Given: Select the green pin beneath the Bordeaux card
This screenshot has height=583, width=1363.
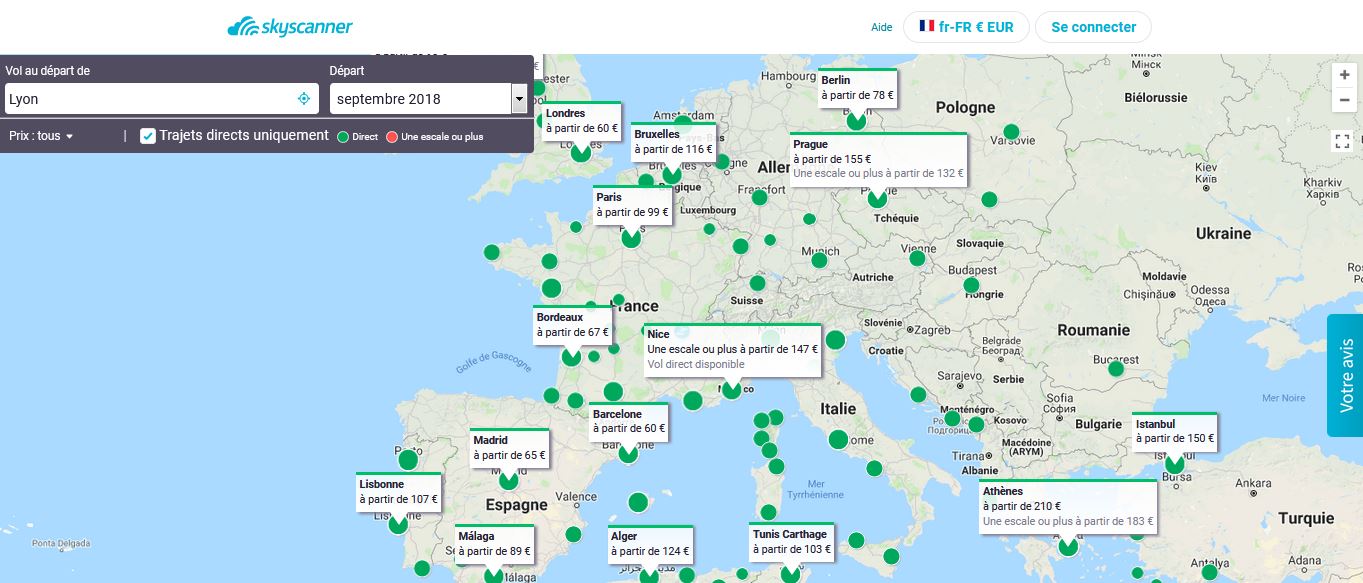Looking at the screenshot, I should (x=572, y=356).
